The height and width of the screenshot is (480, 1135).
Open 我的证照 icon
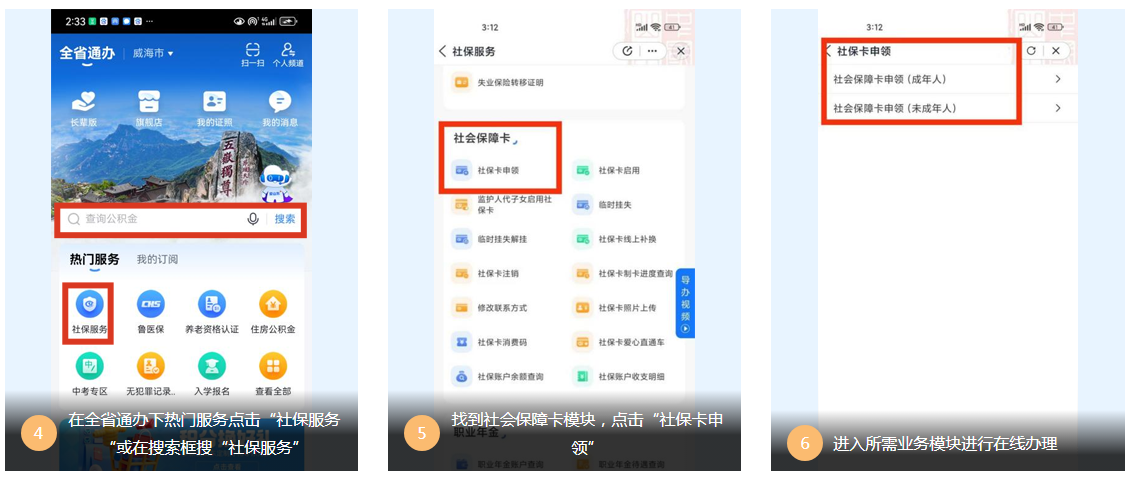pyautogui.click(x=214, y=102)
